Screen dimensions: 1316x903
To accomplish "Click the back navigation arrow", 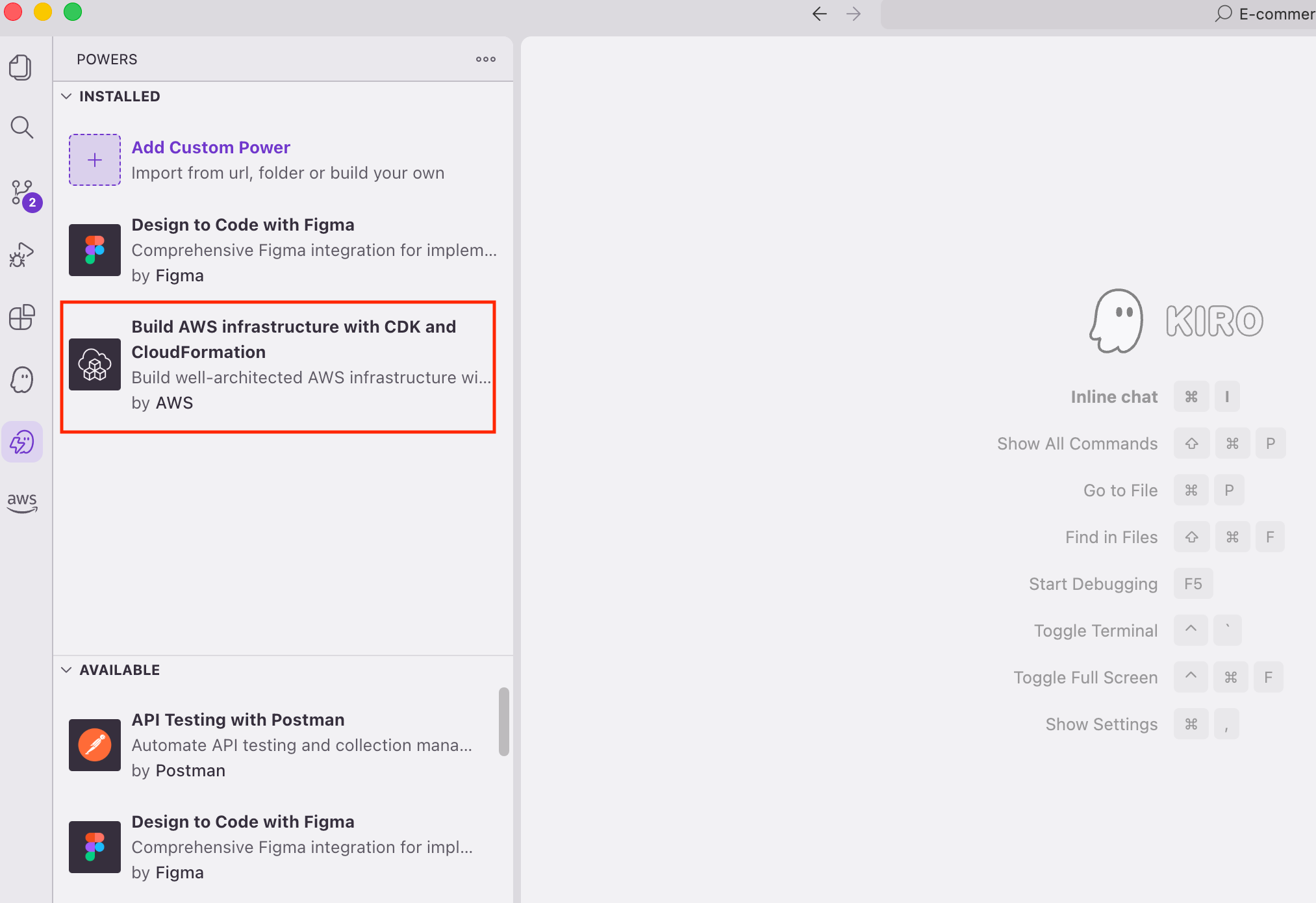I will 819,14.
